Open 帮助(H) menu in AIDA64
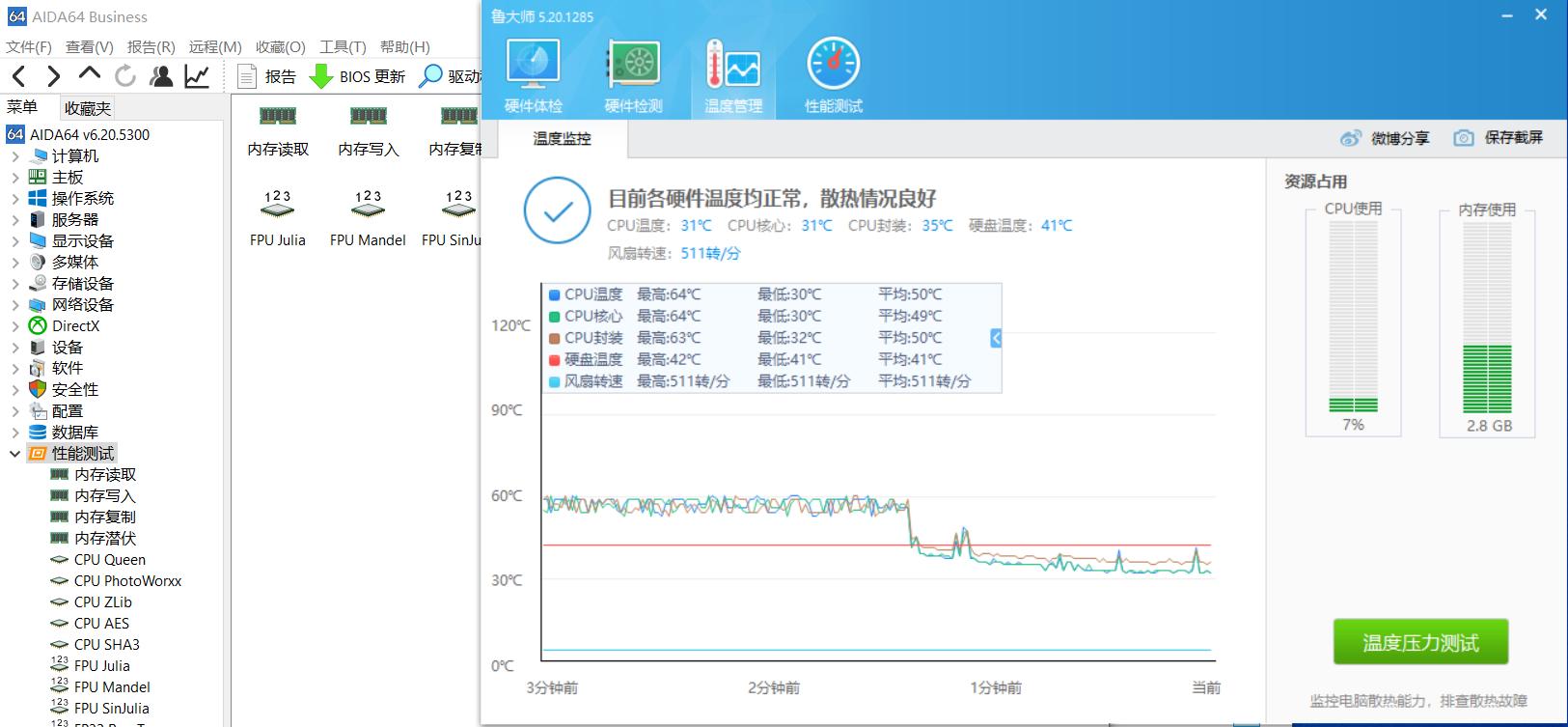Screen dimensions: 1568x727 point(404,46)
